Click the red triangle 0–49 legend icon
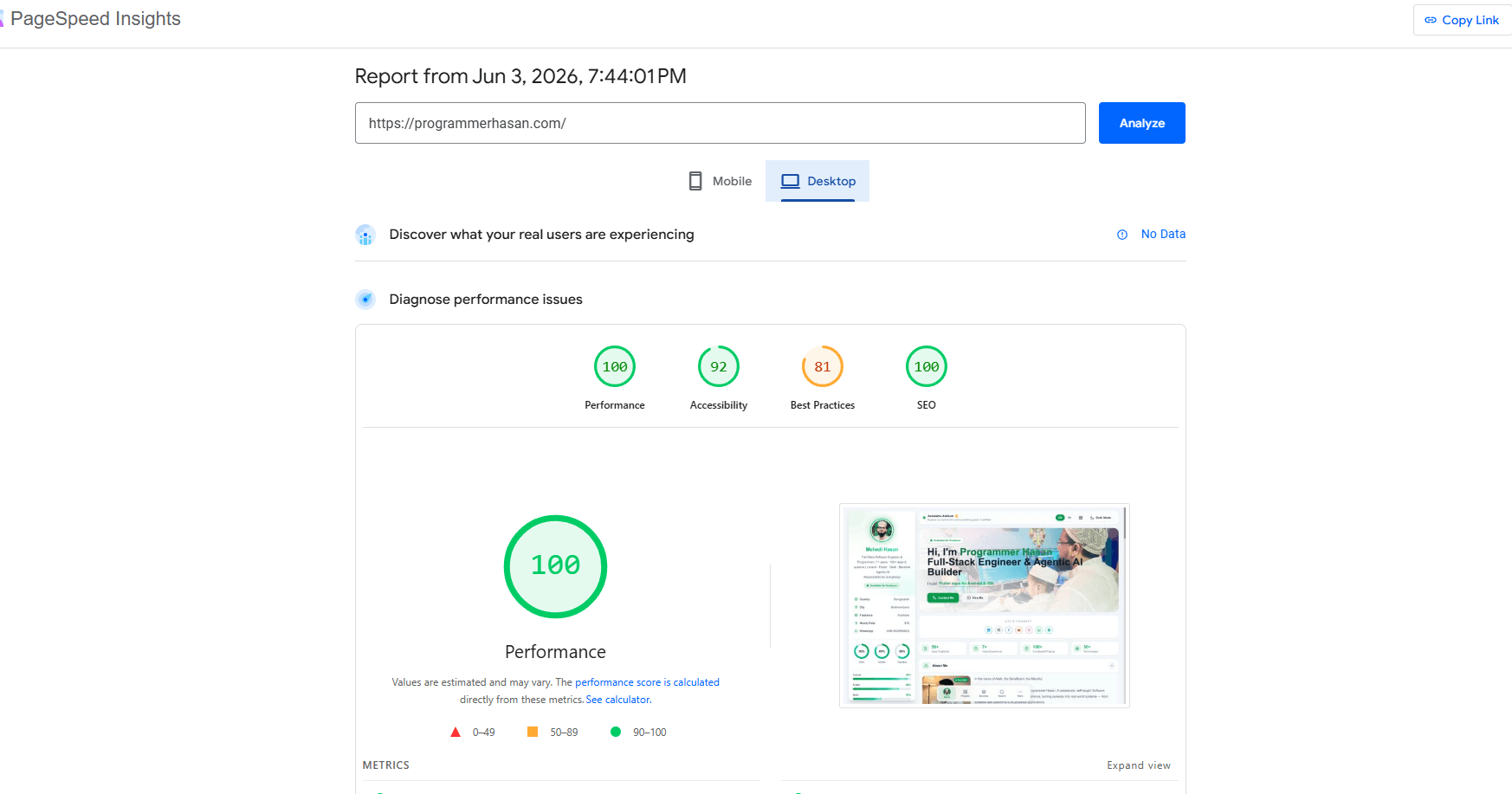 tap(456, 733)
